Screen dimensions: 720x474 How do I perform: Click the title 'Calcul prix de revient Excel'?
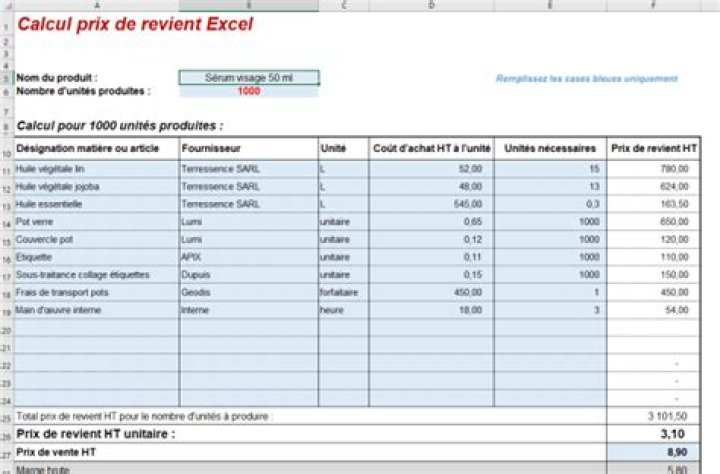[x=135, y=24]
